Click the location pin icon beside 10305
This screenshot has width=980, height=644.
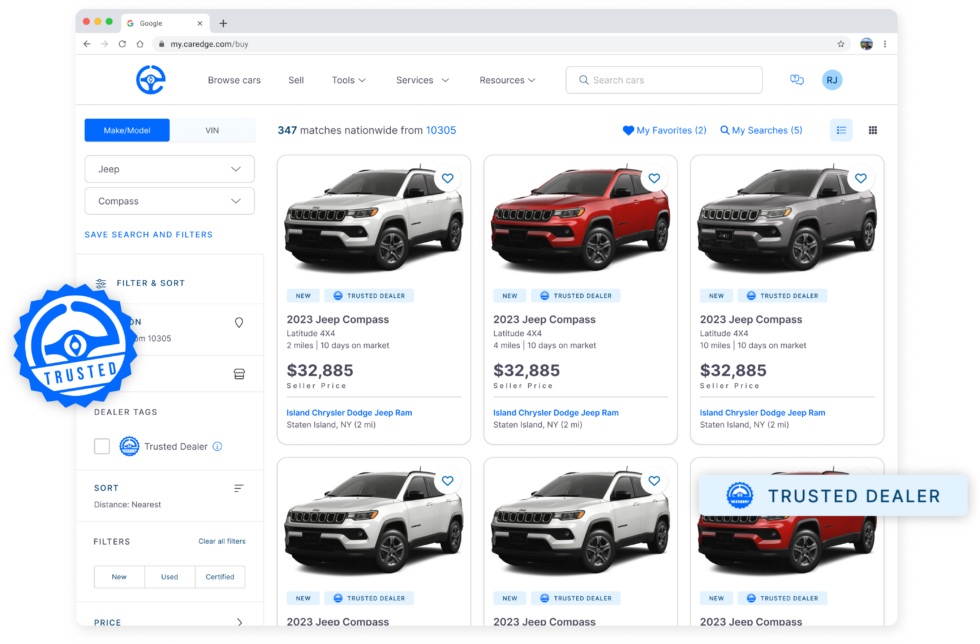[x=239, y=322]
